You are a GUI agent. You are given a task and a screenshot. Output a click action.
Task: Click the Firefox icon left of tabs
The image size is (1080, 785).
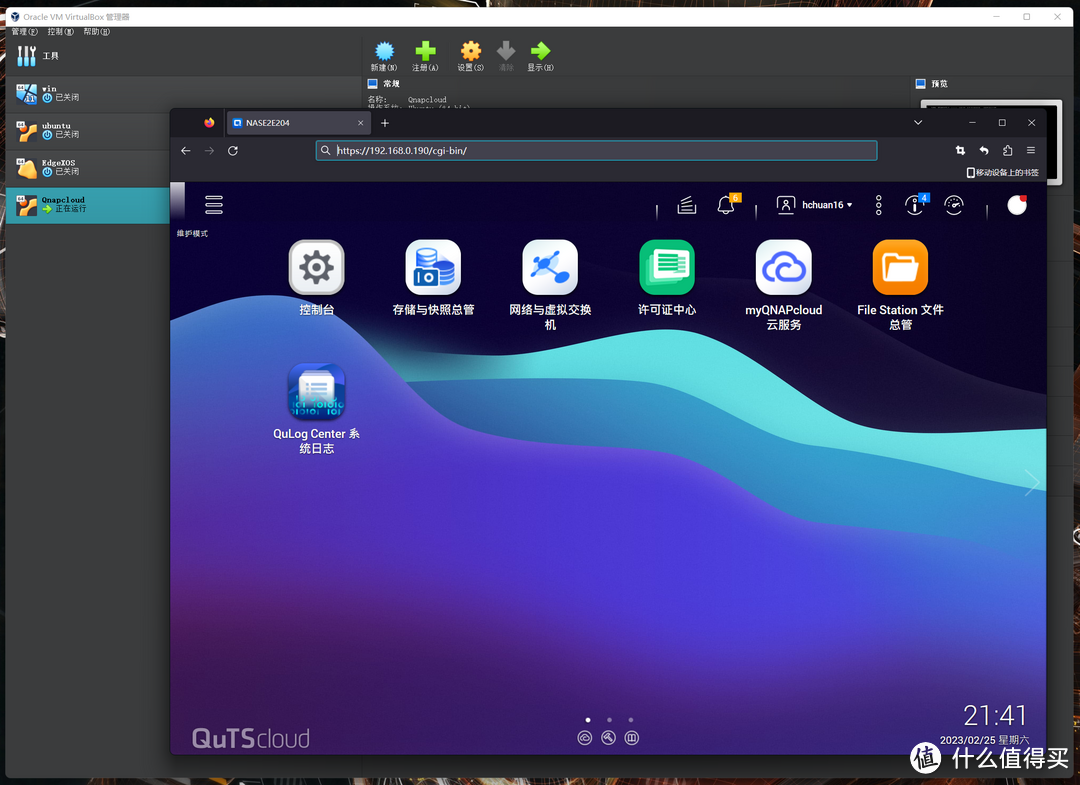(209, 123)
